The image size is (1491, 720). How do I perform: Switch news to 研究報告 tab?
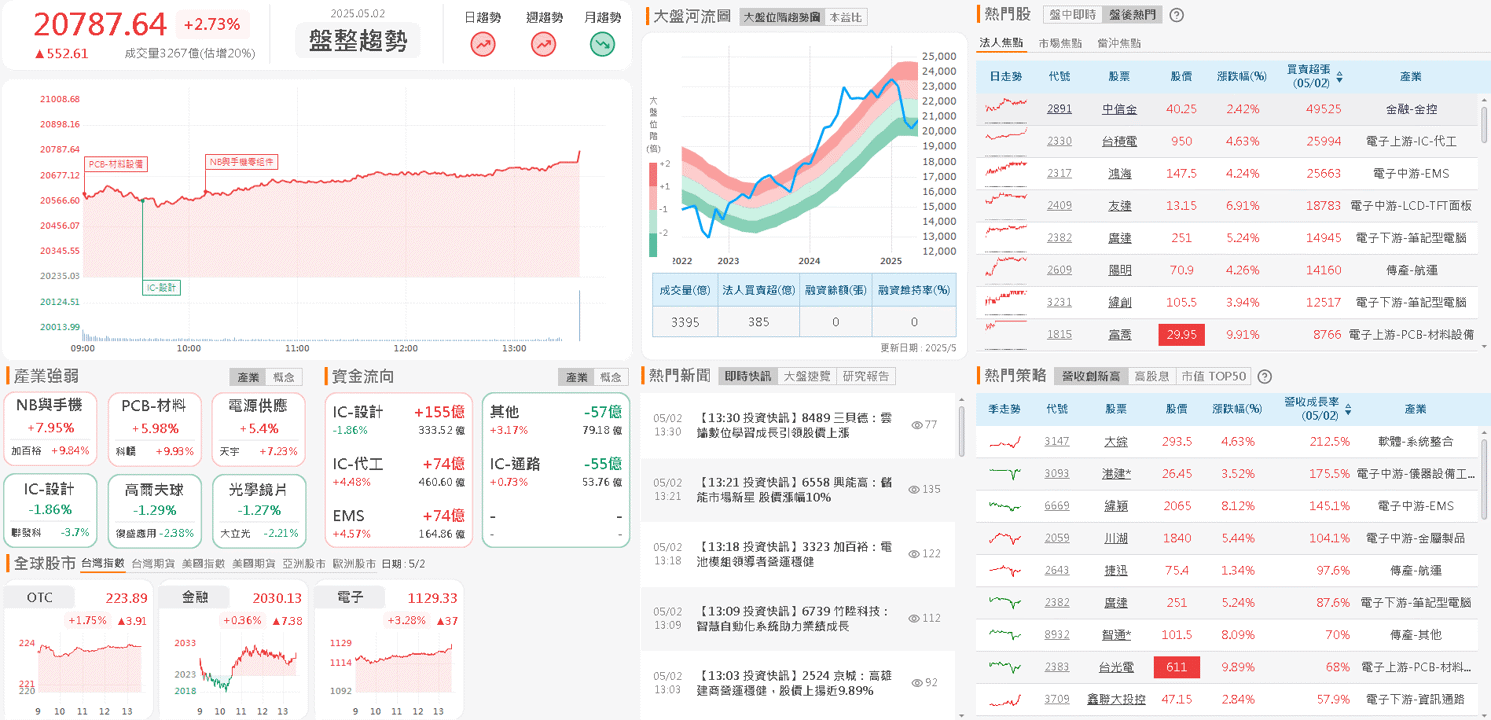pyautogui.click(x=865, y=376)
